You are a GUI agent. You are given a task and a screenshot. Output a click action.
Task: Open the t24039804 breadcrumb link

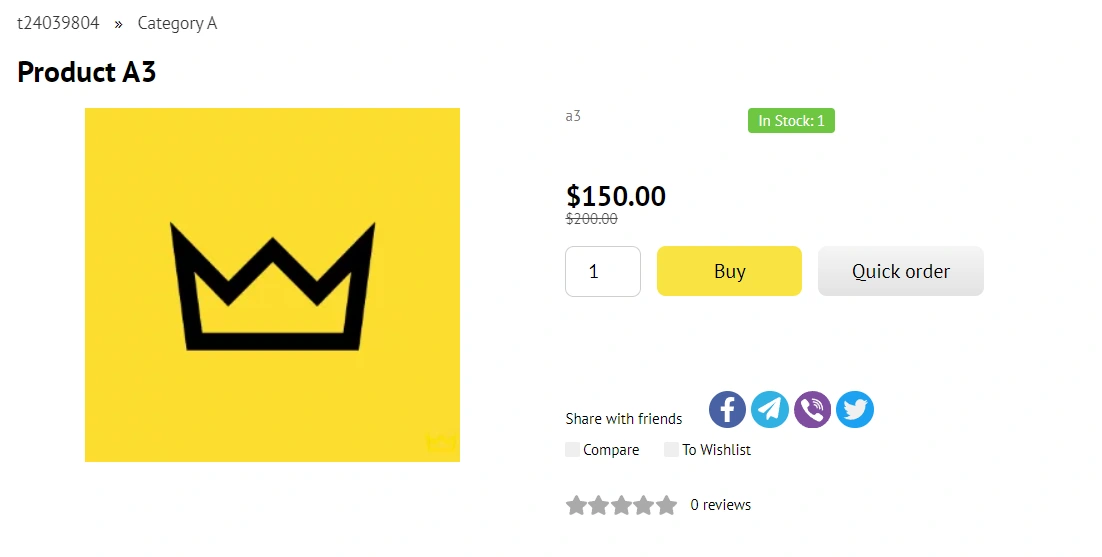point(58,23)
